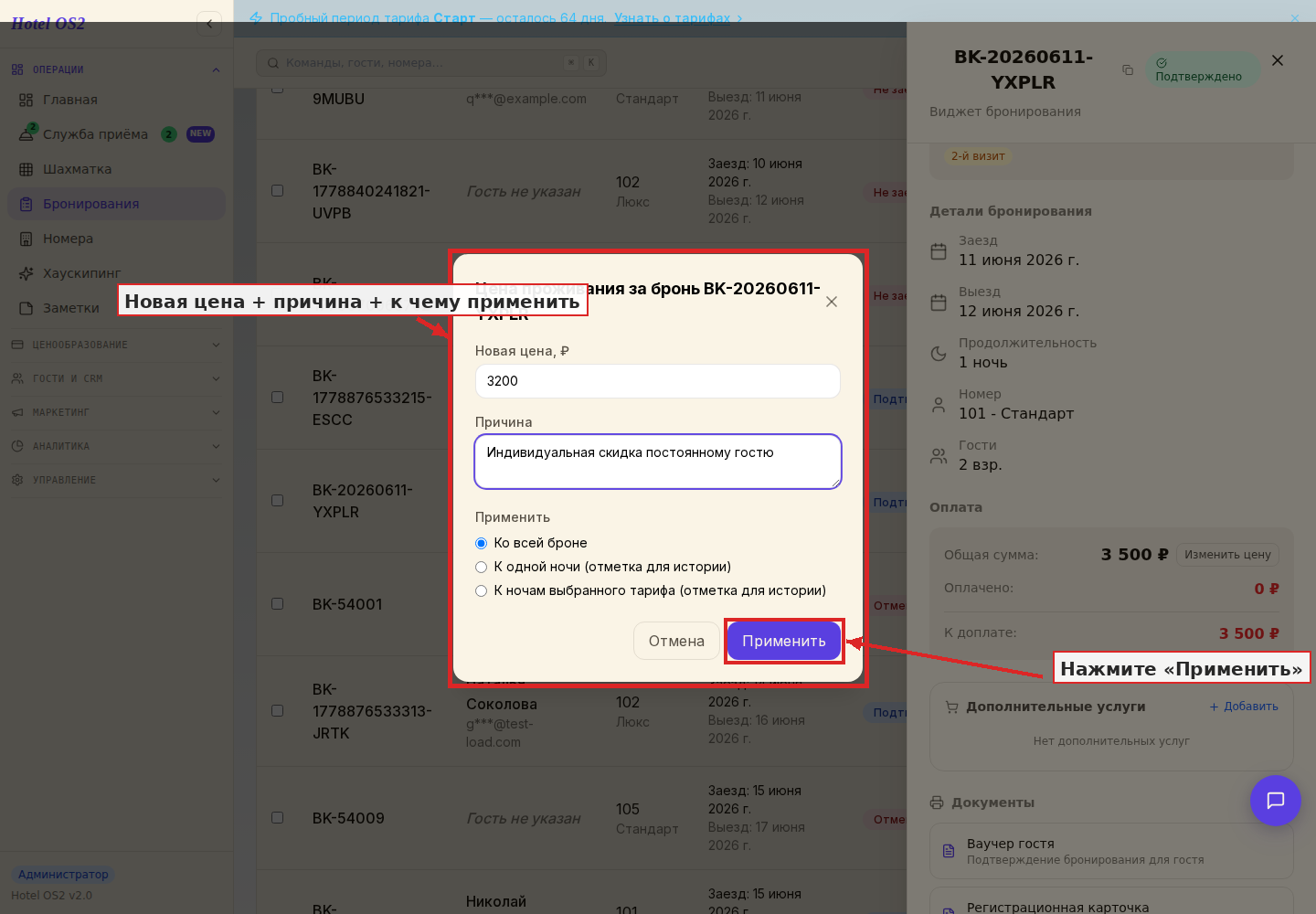Open the Узнать о тарифах link
Screen dimensions: 1316x914
[x=678, y=17]
